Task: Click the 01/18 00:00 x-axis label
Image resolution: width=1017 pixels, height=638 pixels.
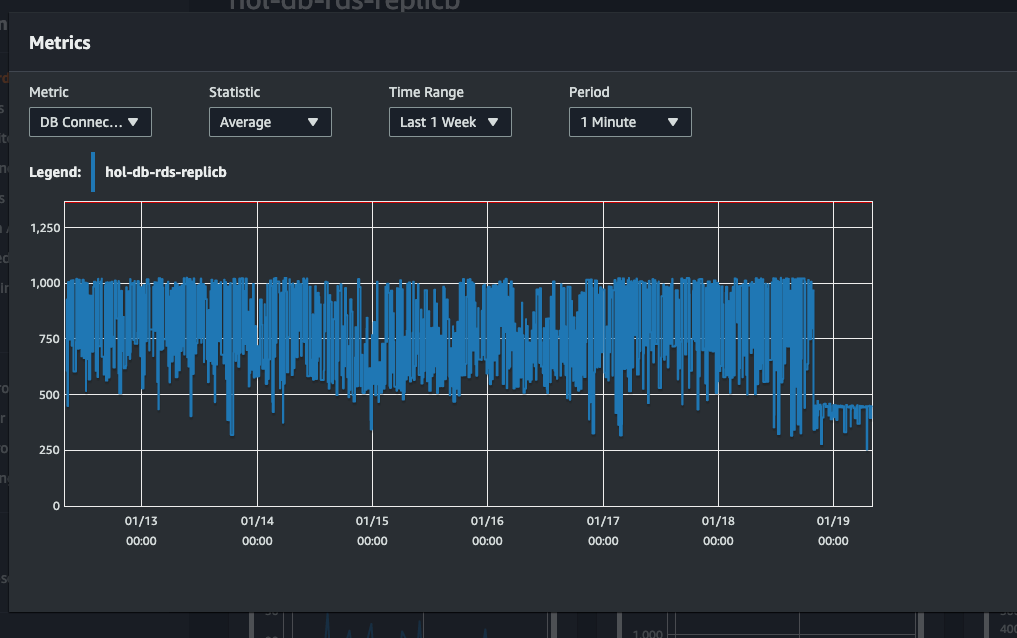Action: click(x=718, y=531)
